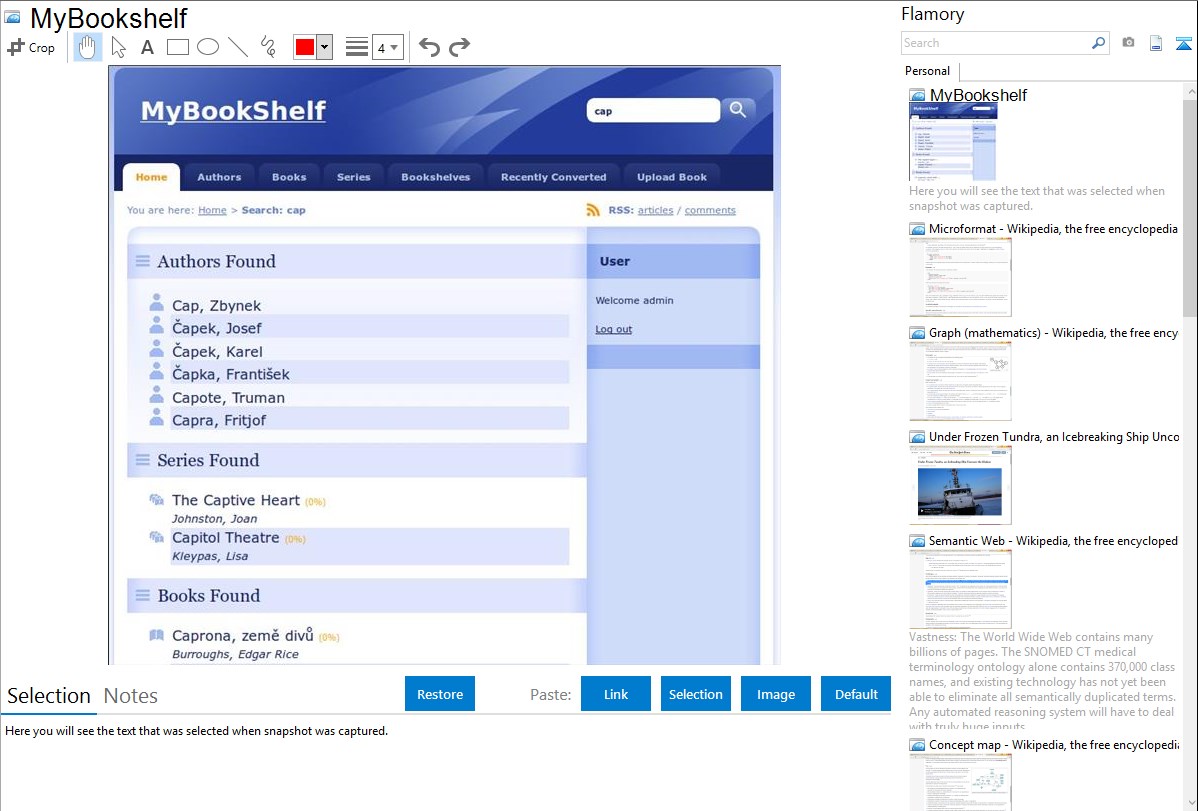Redo the last annotation
The height and width of the screenshot is (811, 1198).
pos(459,47)
